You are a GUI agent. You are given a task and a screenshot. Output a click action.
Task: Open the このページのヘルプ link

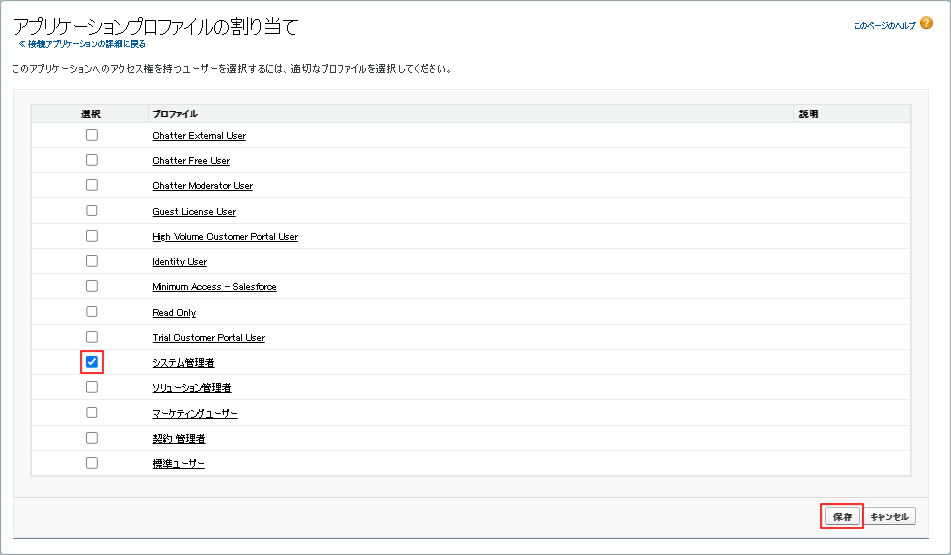tap(884, 25)
